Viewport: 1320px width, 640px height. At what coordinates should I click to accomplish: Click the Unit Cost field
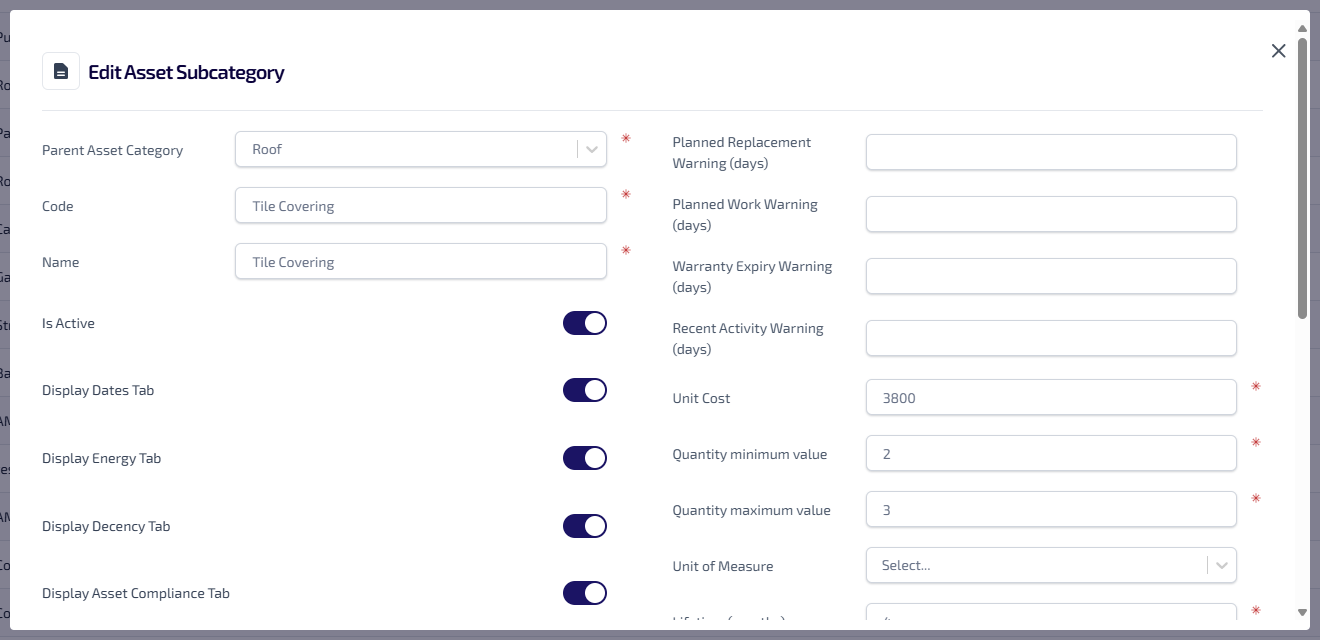pos(1051,398)
